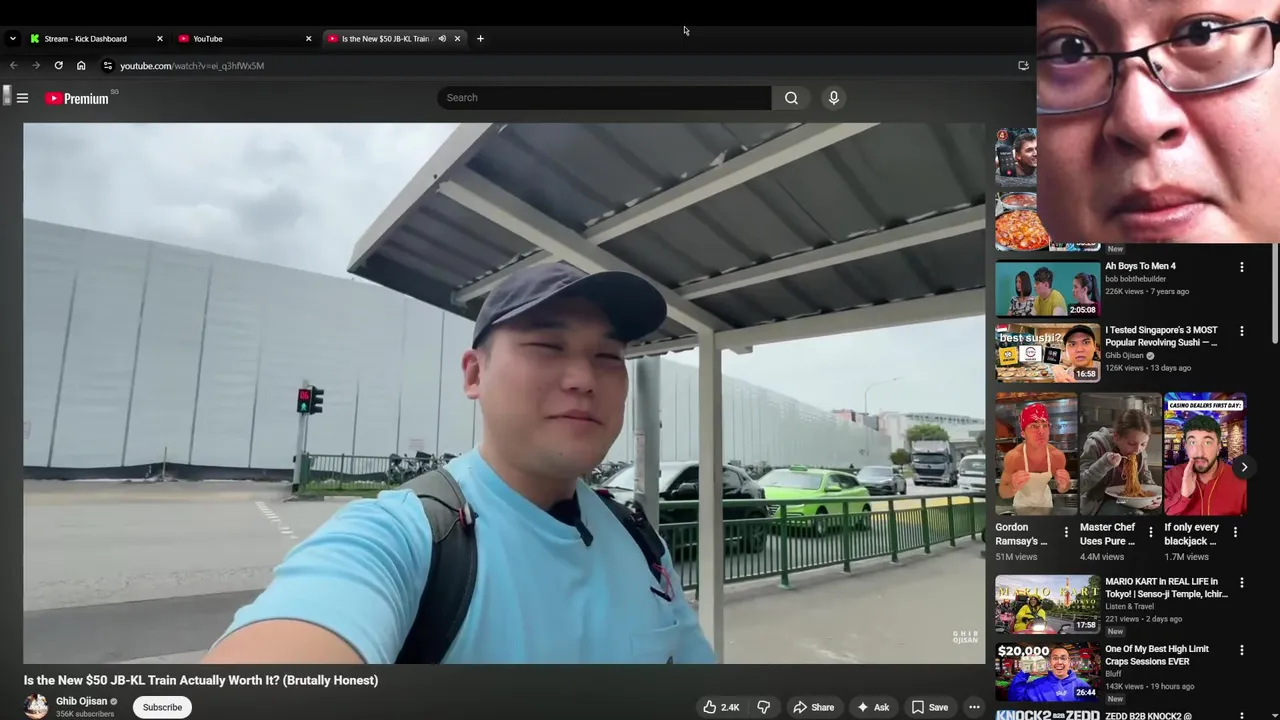The width and height of the screenshot is (1280, 720).
Task: Save the video to a playlist
Action: 929,707
